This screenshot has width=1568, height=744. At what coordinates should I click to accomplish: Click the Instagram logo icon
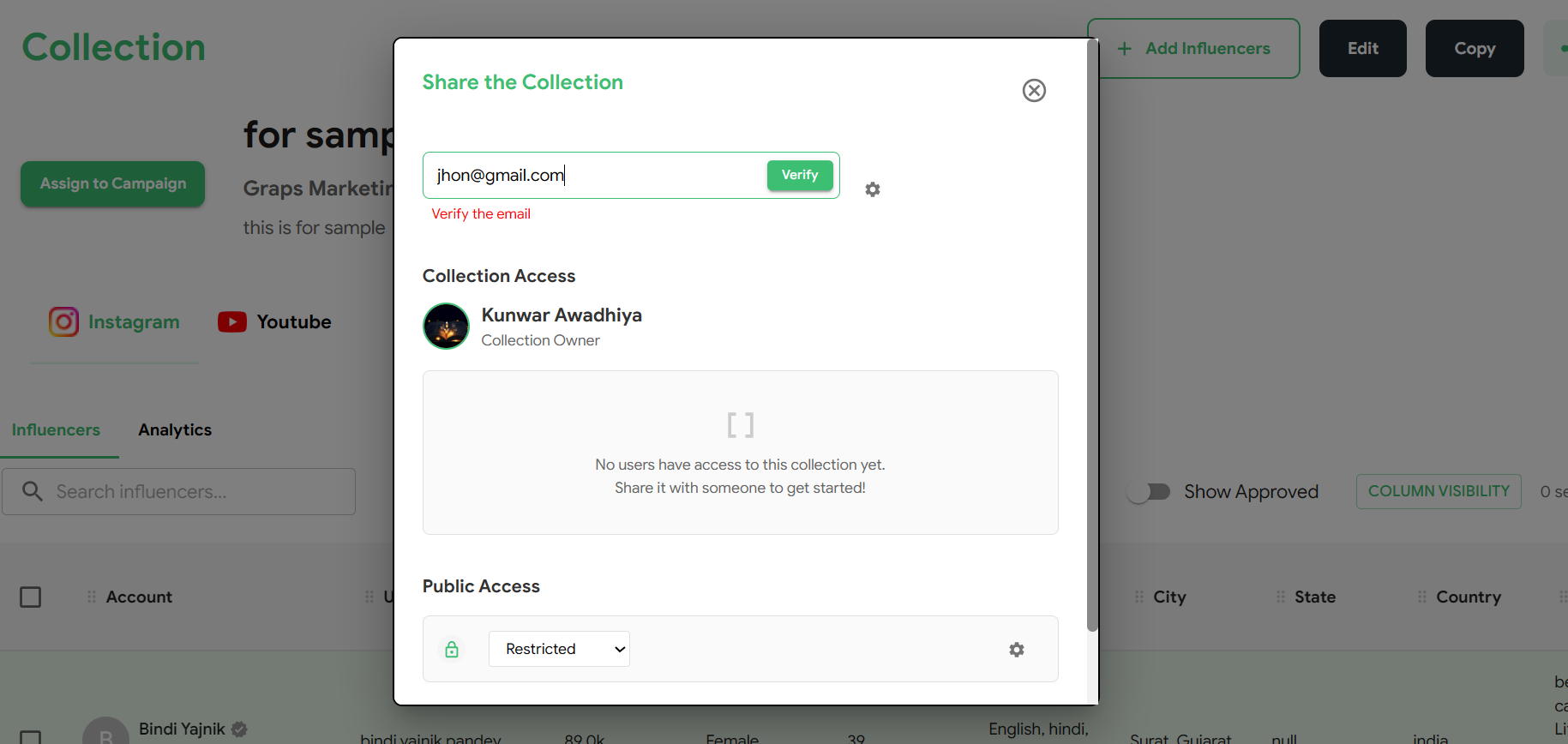pyautogui.click(x=63, y=322)
